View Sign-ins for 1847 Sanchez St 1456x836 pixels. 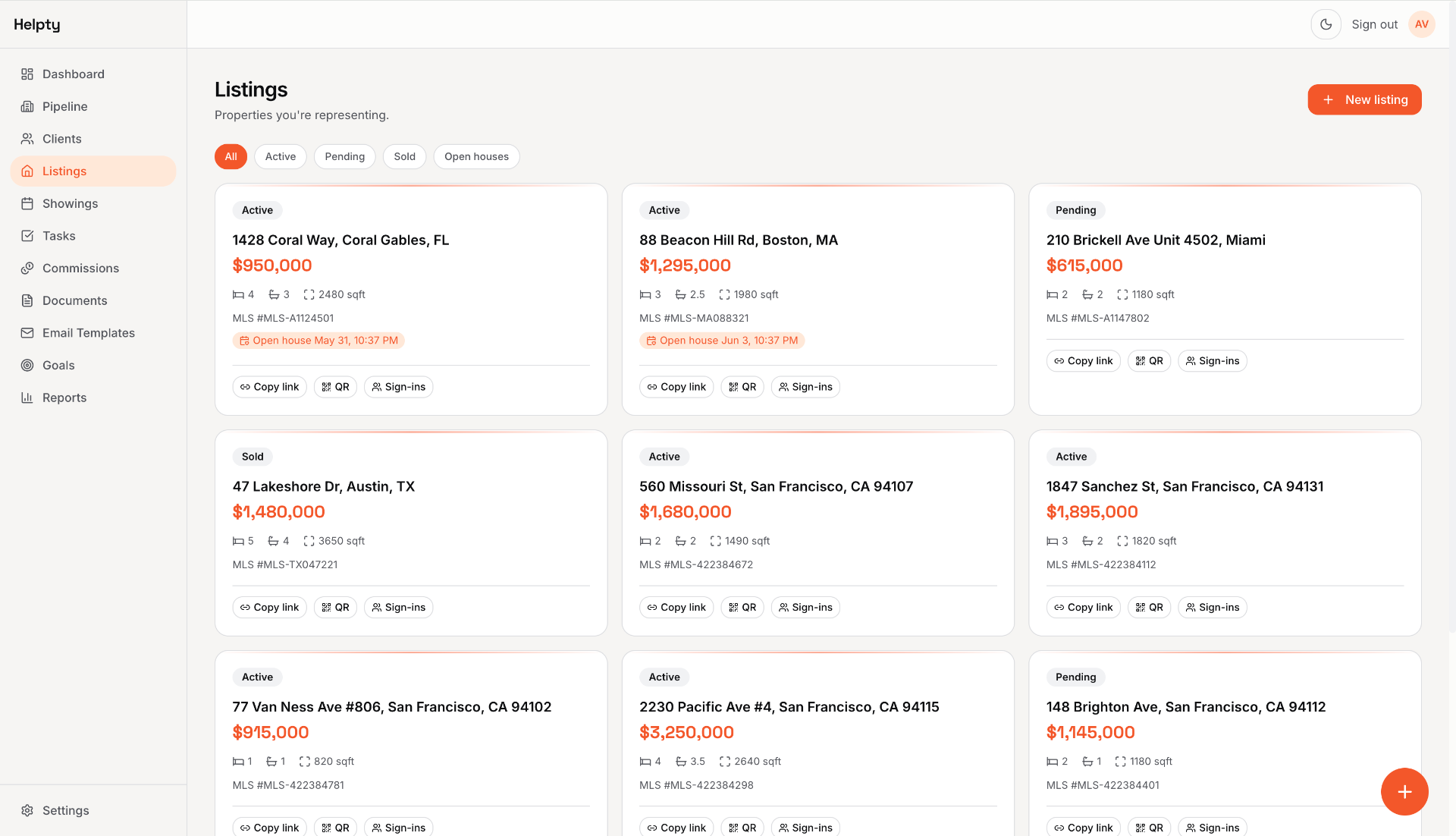click(1212, 608)
